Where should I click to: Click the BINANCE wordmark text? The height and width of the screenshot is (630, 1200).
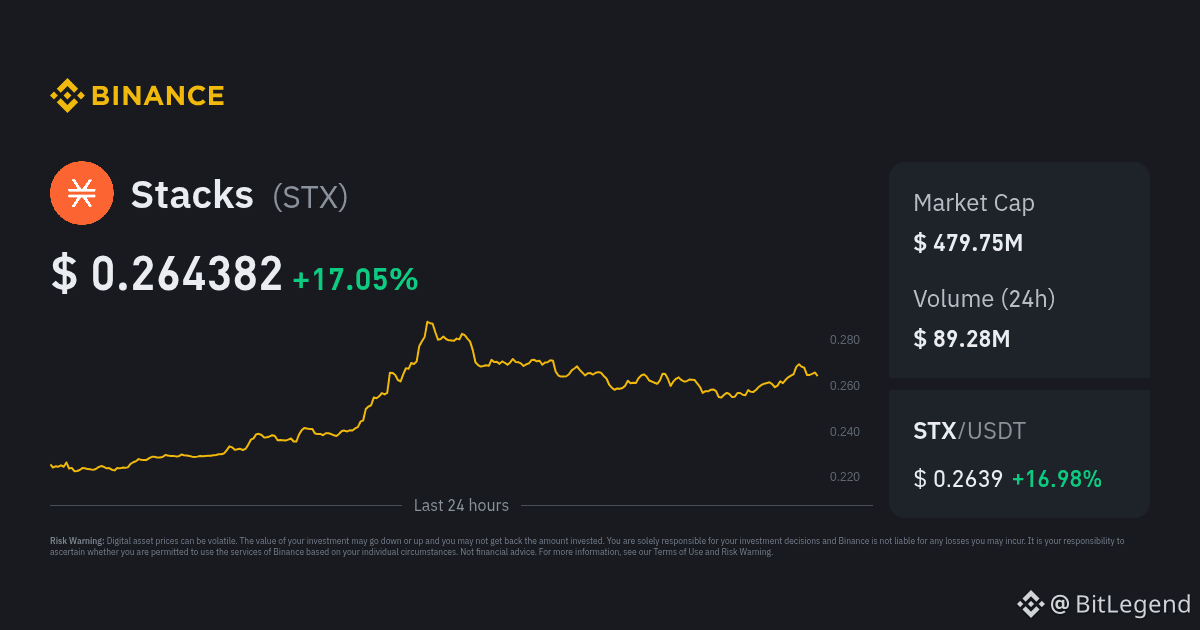tap(158, 96)
